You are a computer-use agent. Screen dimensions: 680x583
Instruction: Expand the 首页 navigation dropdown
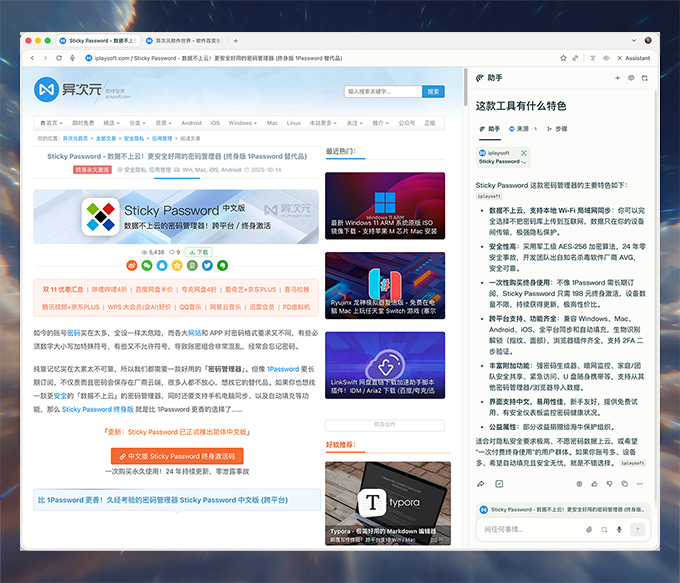(51, 123)
